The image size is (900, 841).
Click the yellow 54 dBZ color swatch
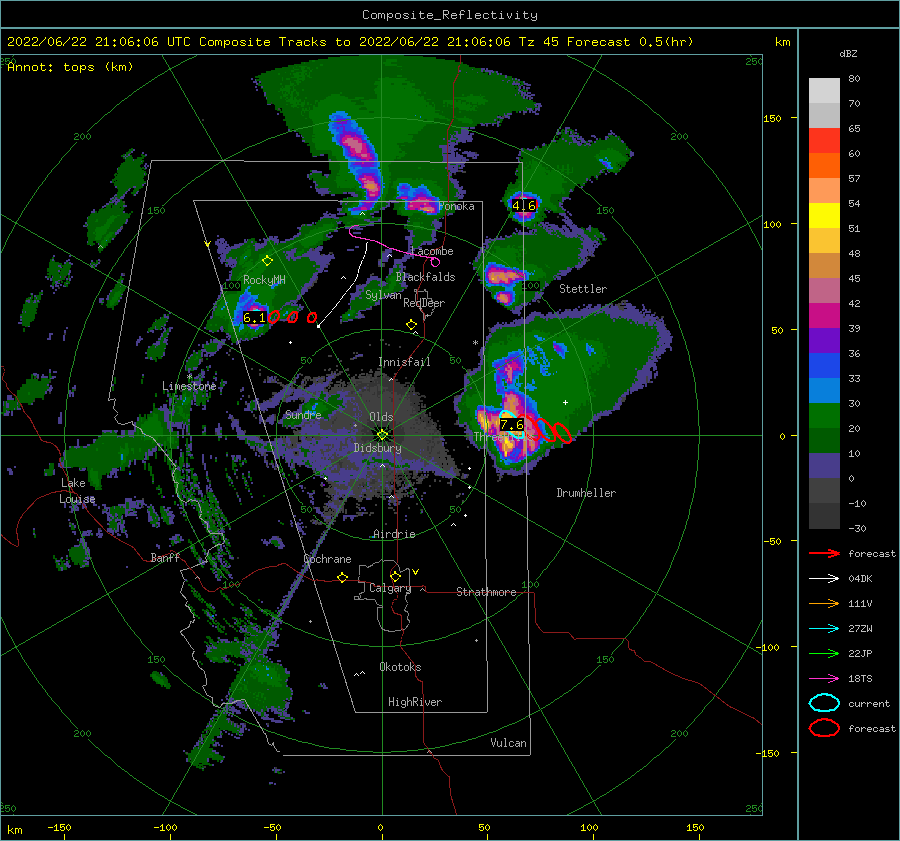click(x=825, y=216)
